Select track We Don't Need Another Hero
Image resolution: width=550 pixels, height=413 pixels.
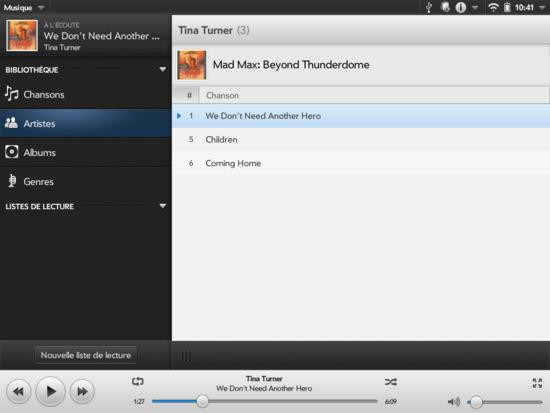(x=361, y=116)
